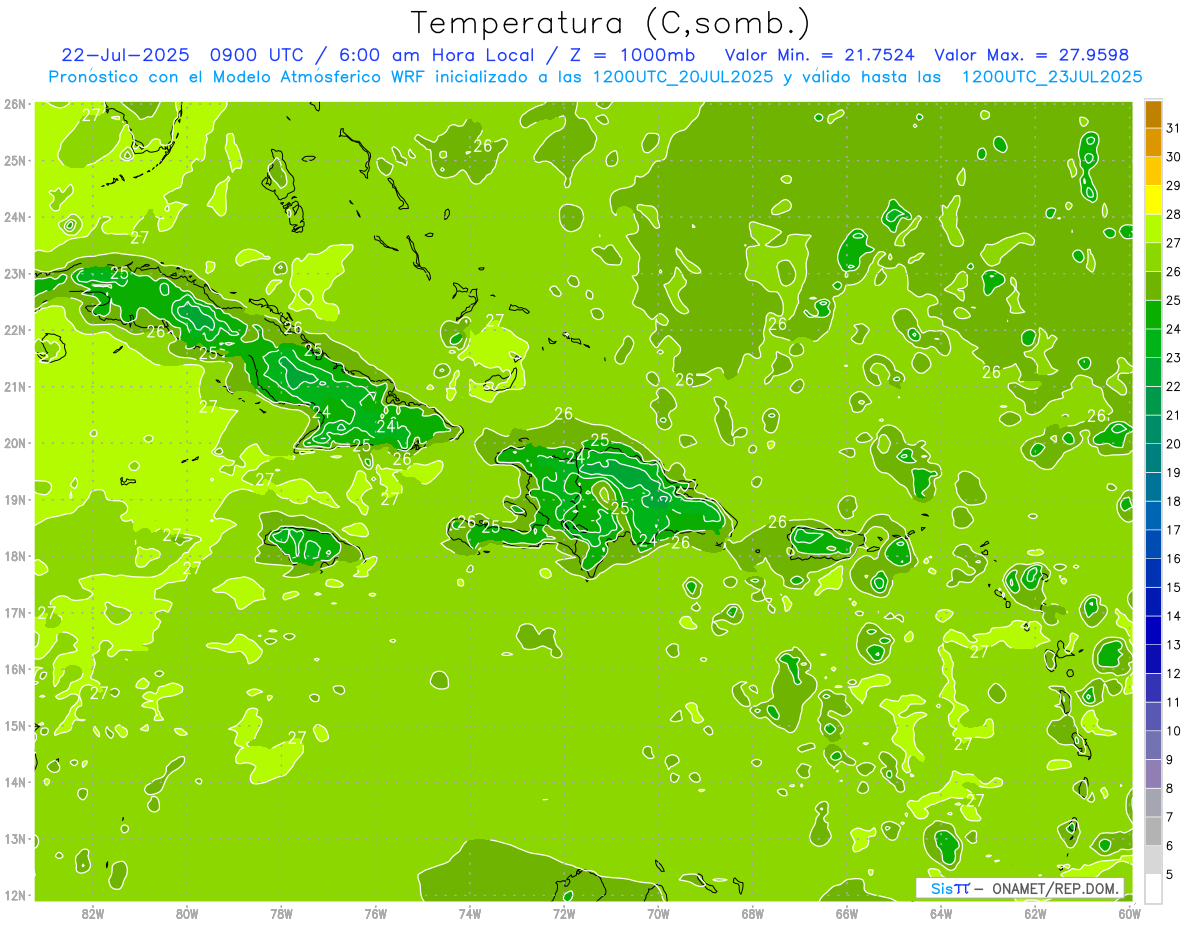Click the 26N latitude axis label
Image resolution: width=1200 pixels, height=927 pixels.
click(x=14, y=103)
